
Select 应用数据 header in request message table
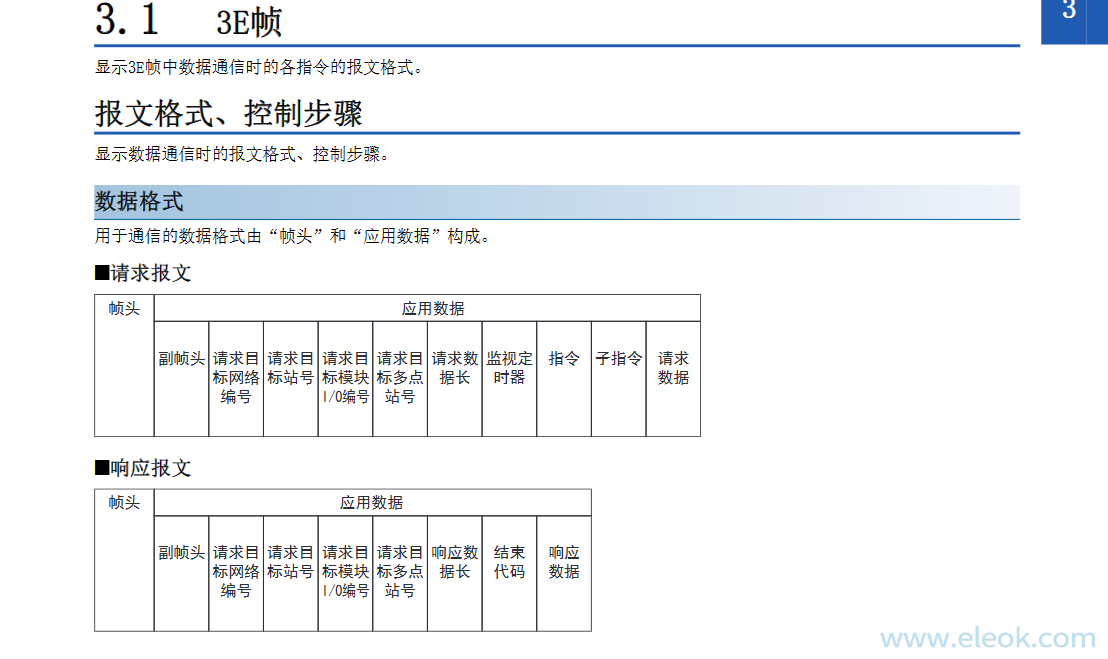(x=432, y=309)
